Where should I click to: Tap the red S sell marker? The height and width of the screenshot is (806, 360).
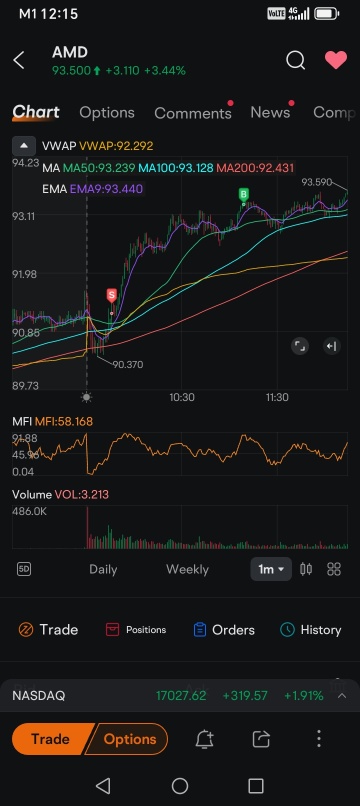click(x=112, y=295)
